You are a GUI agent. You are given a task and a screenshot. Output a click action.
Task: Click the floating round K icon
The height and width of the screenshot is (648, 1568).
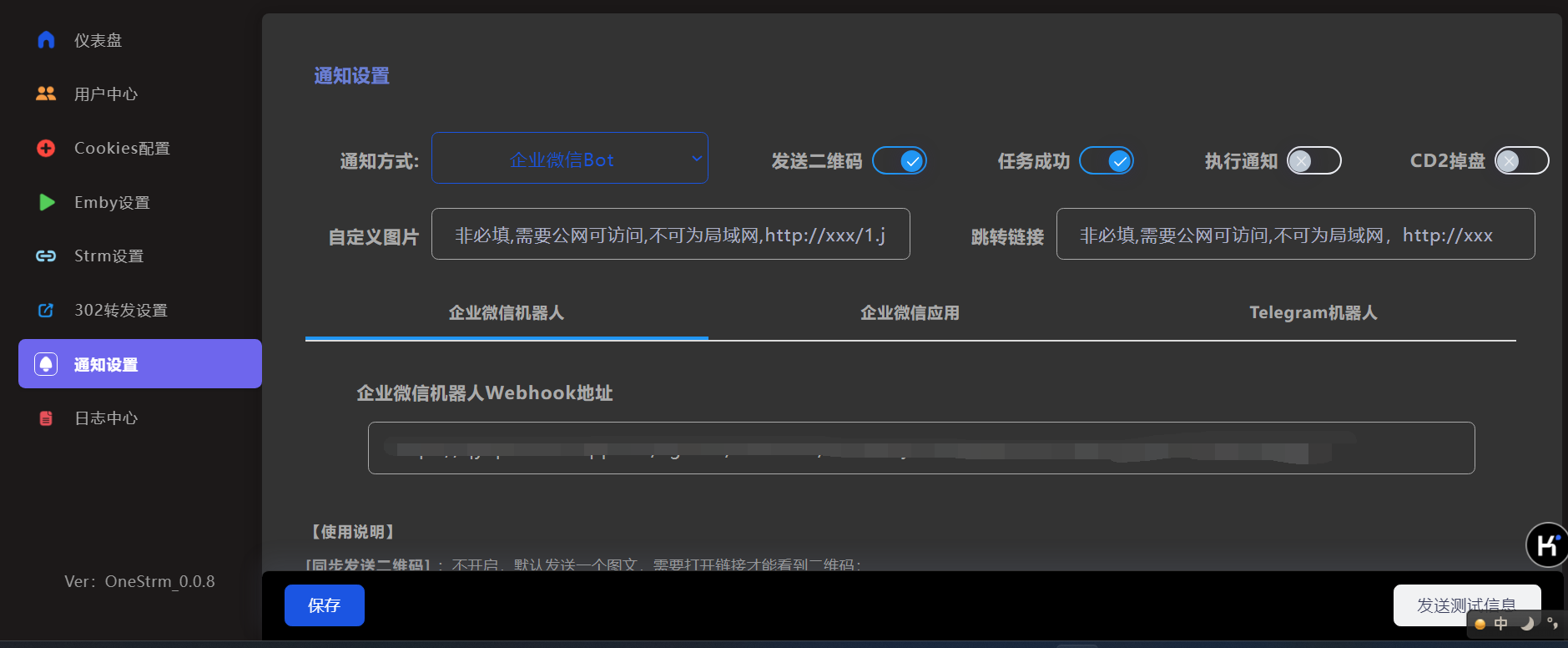(1546, 545)
